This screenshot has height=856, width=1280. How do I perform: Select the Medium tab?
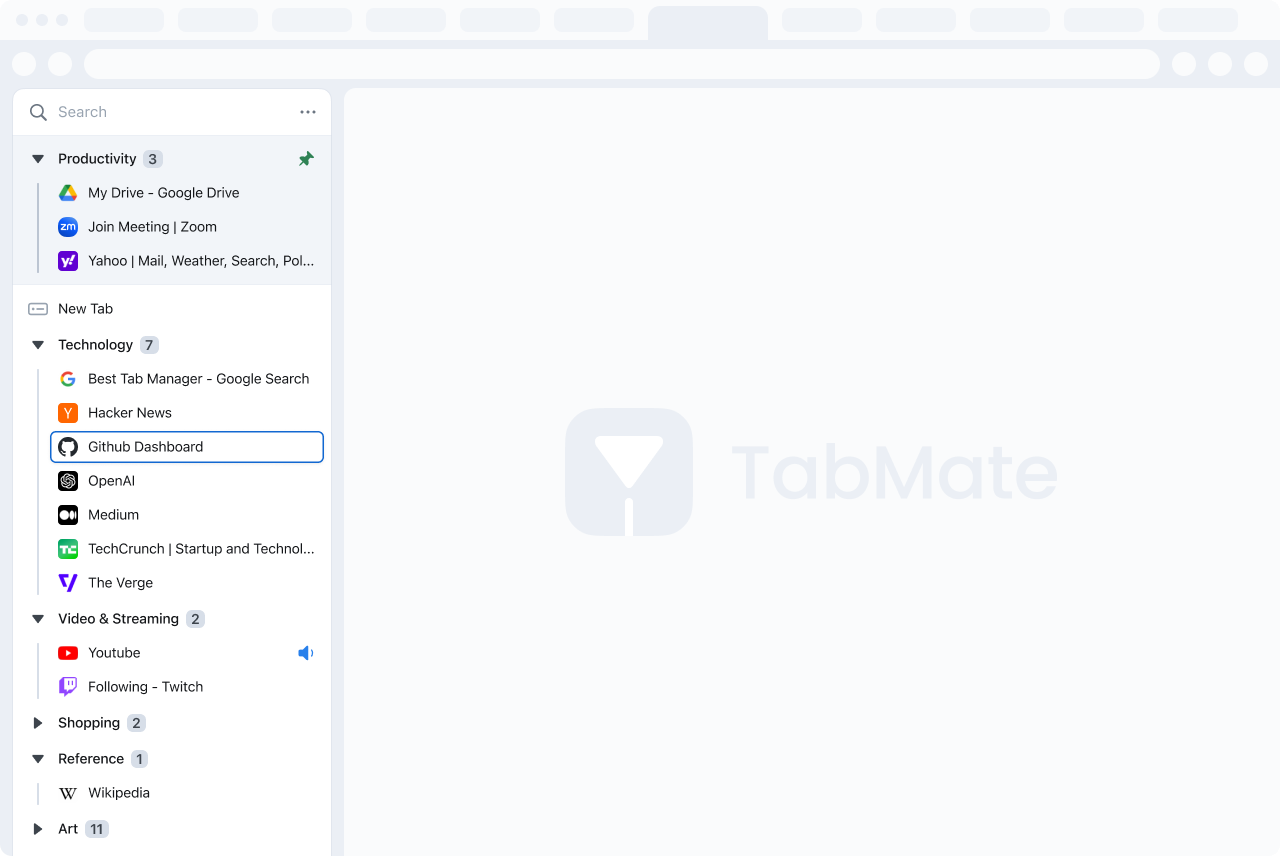point(114,515)
